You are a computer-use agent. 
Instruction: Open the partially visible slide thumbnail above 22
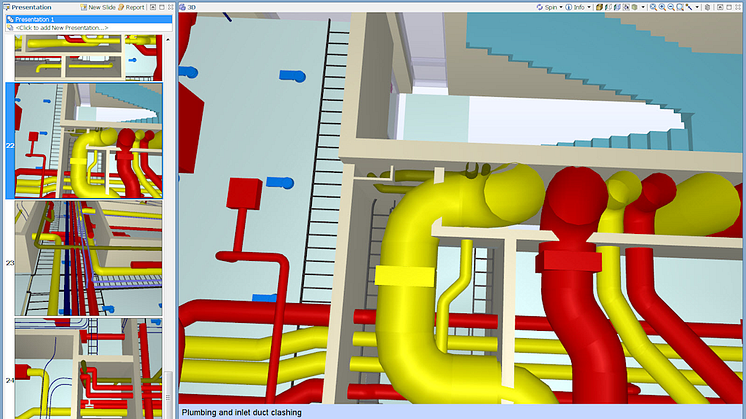[88, 57]
